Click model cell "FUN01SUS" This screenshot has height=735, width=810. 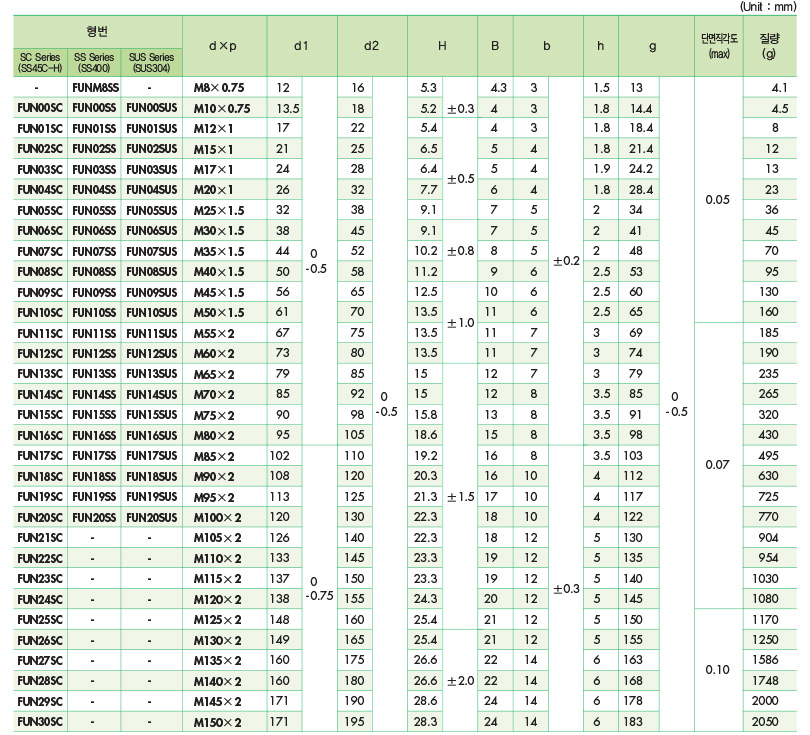click(x=152, y=129)
